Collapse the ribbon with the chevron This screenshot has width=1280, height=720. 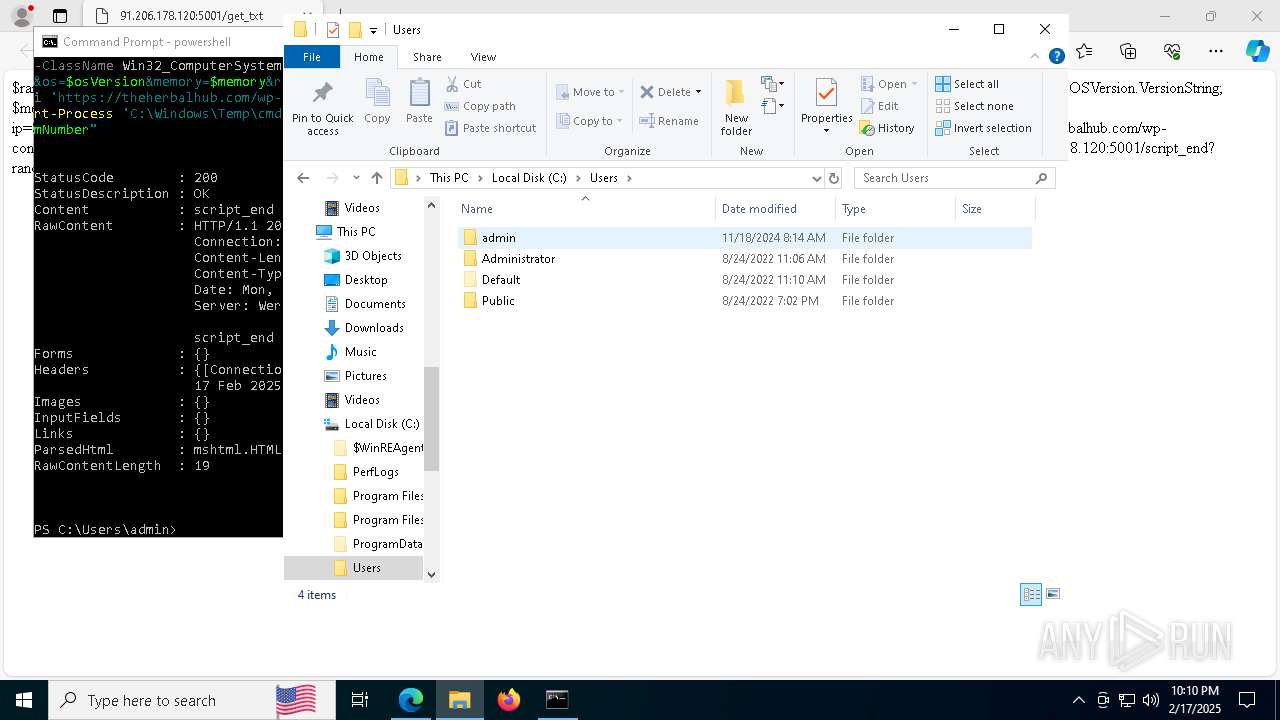(x=1035, y=57)
